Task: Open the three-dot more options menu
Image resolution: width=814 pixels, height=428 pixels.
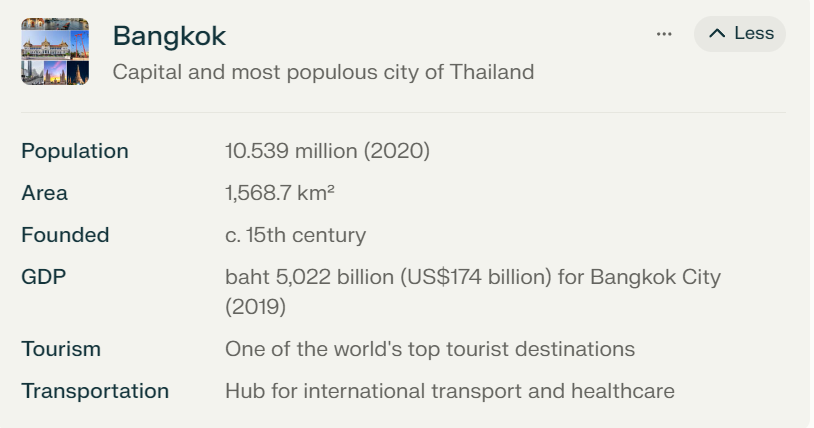Action: pyautogui.click(x=664, y=34)
